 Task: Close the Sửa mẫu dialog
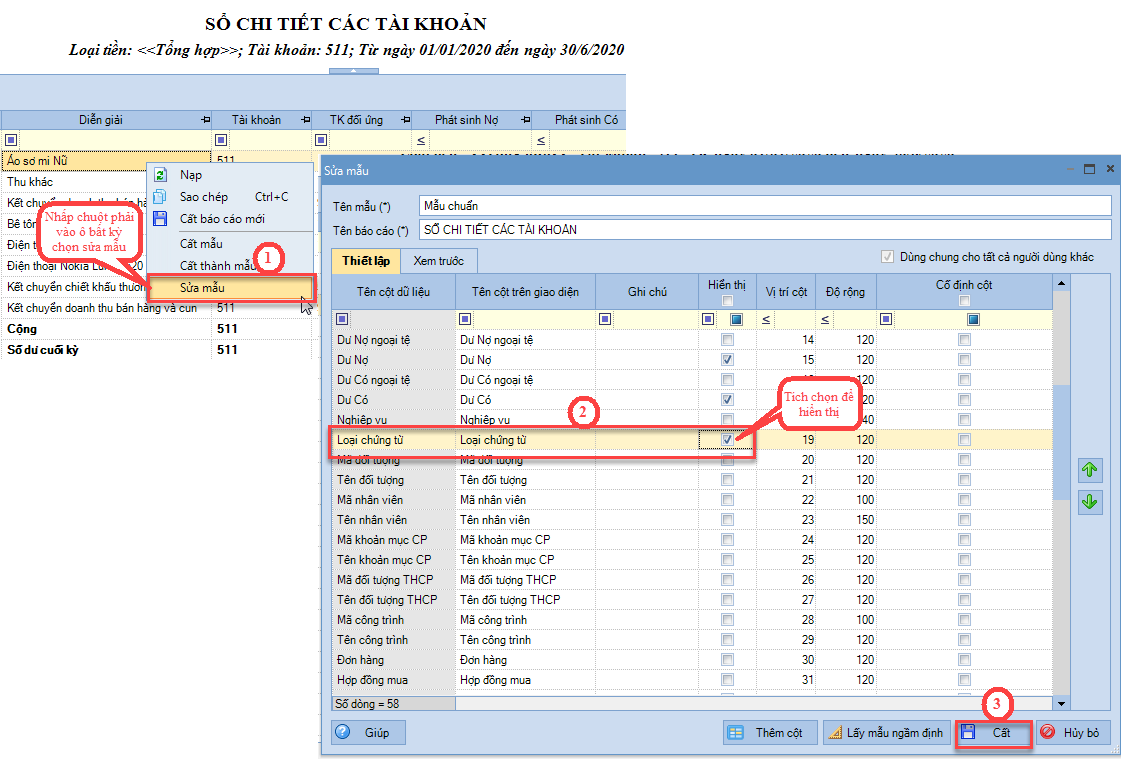[x=1110, y=169]
